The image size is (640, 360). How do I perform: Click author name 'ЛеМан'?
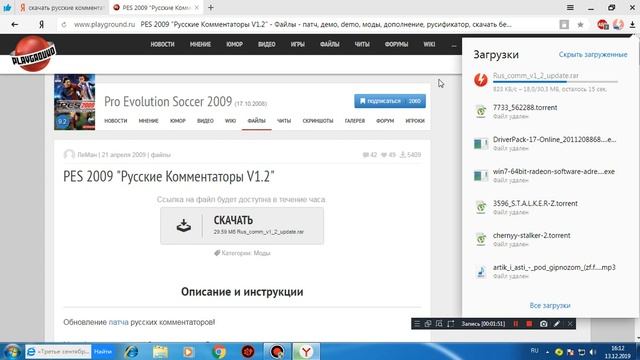[87, 155]
